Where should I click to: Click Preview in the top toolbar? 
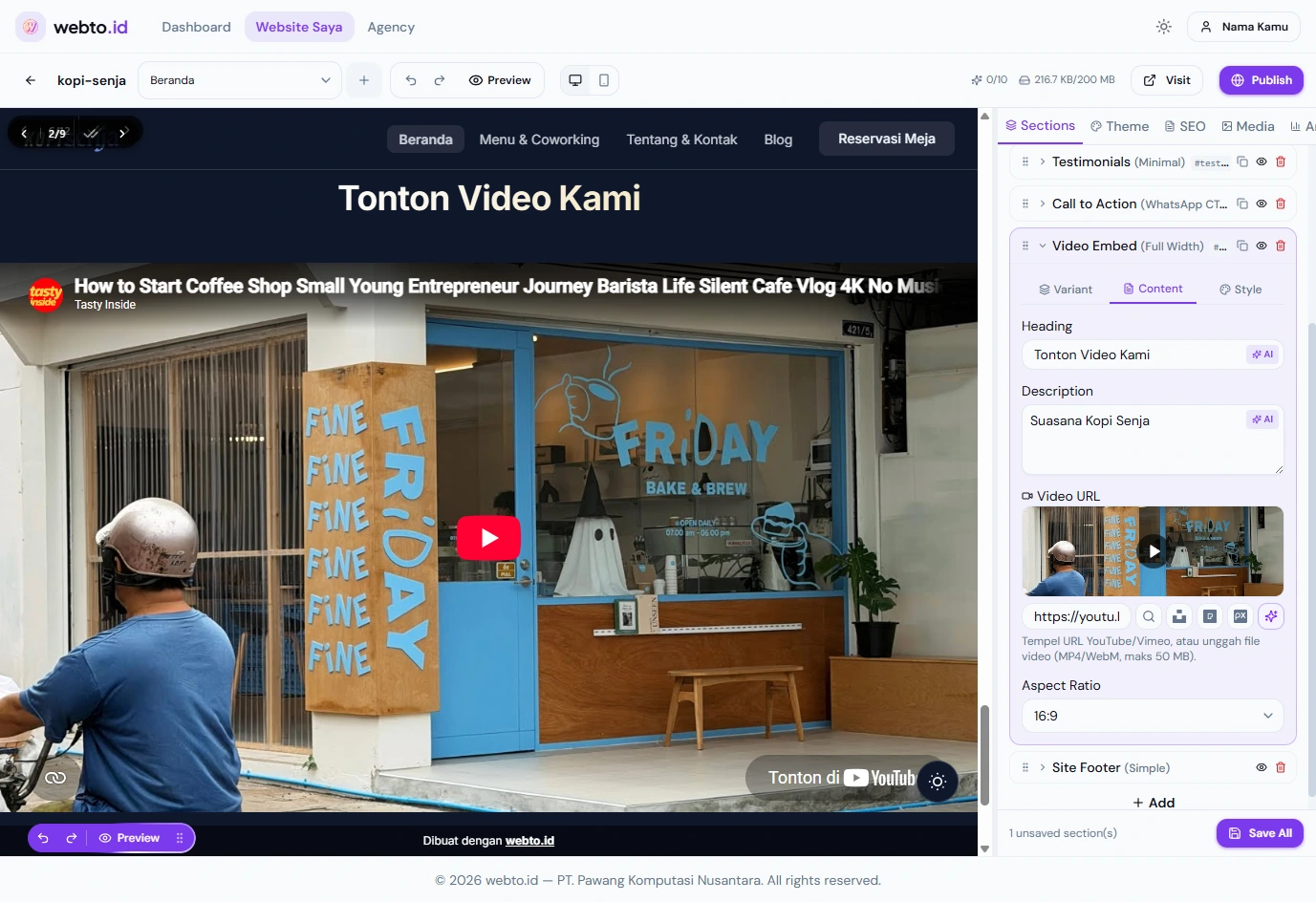tap(500, 80)
